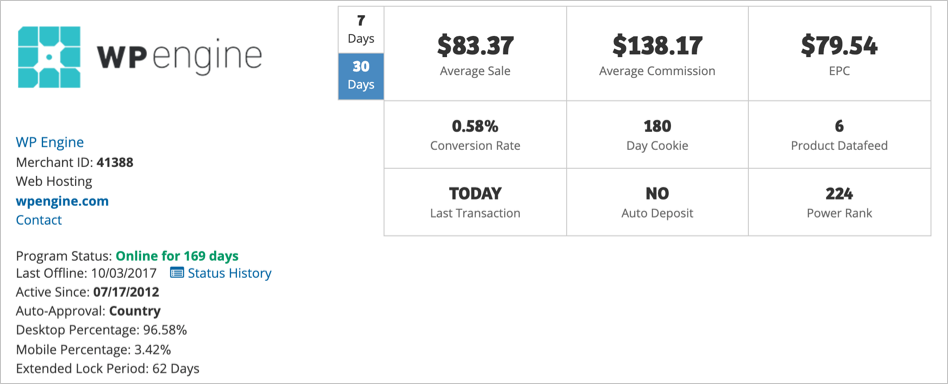Click the Merchant ID 41388 text

pyautogui.click(x=74, y=162)
